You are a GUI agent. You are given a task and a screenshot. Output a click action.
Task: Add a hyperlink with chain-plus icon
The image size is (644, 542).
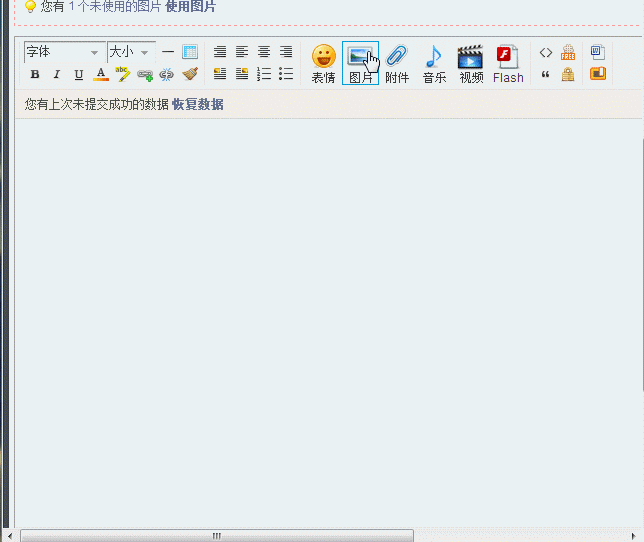pos(145,75)
